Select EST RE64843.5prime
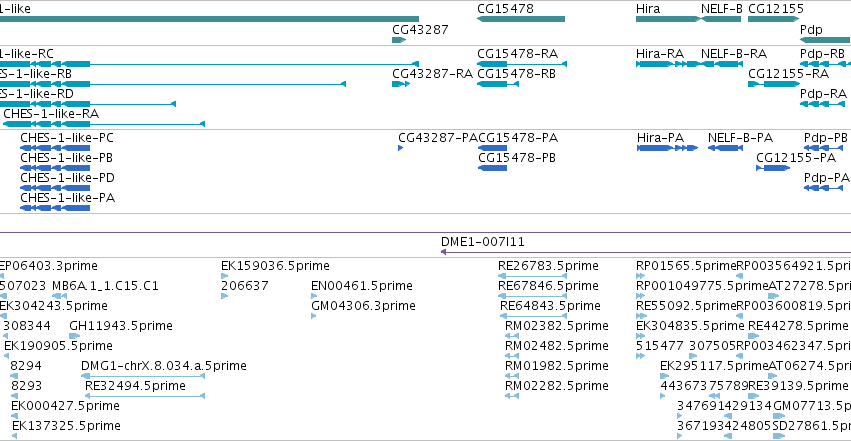Viewport: 851px width, 441px height. 534,316
